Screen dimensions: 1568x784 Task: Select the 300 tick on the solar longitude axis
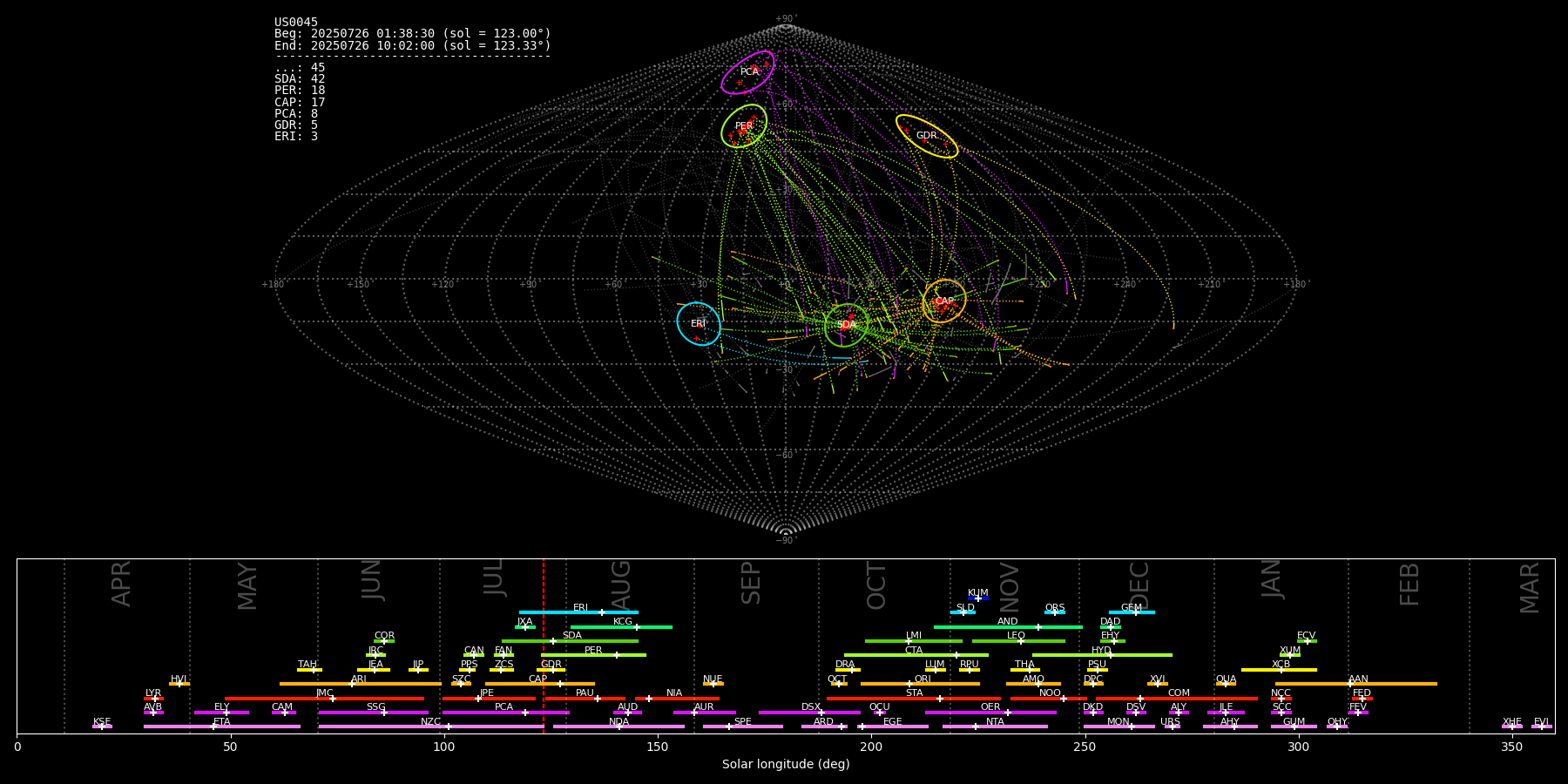1298,747
